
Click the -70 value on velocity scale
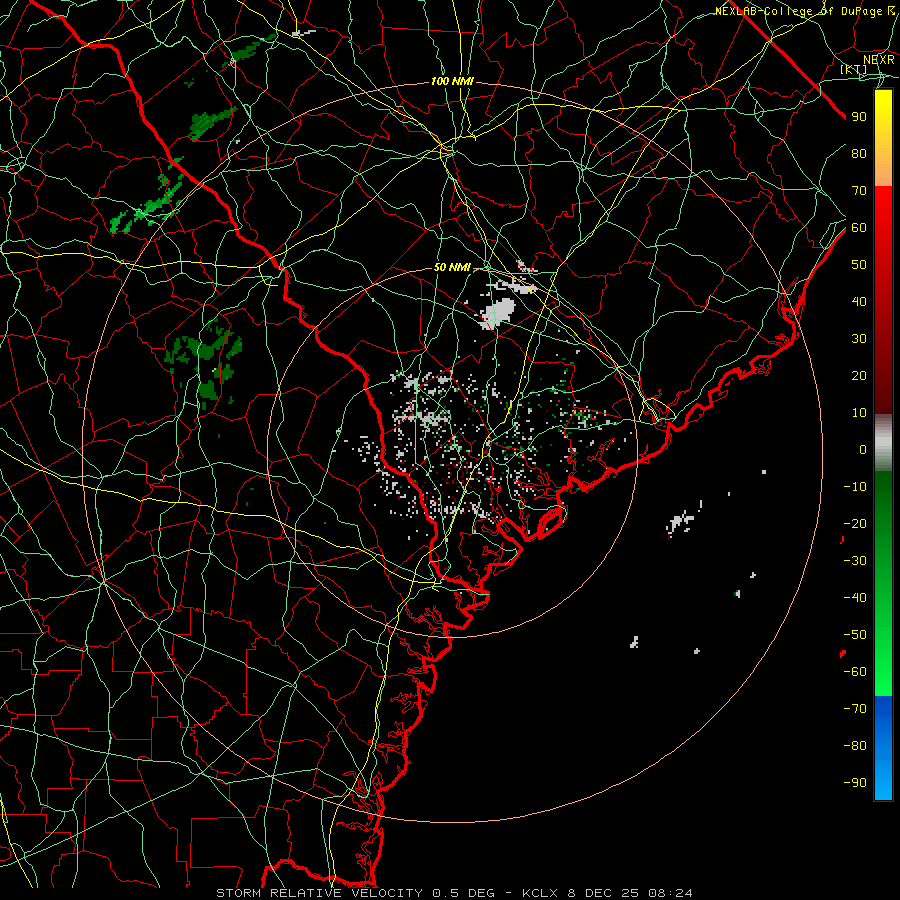tap(855, 709)
